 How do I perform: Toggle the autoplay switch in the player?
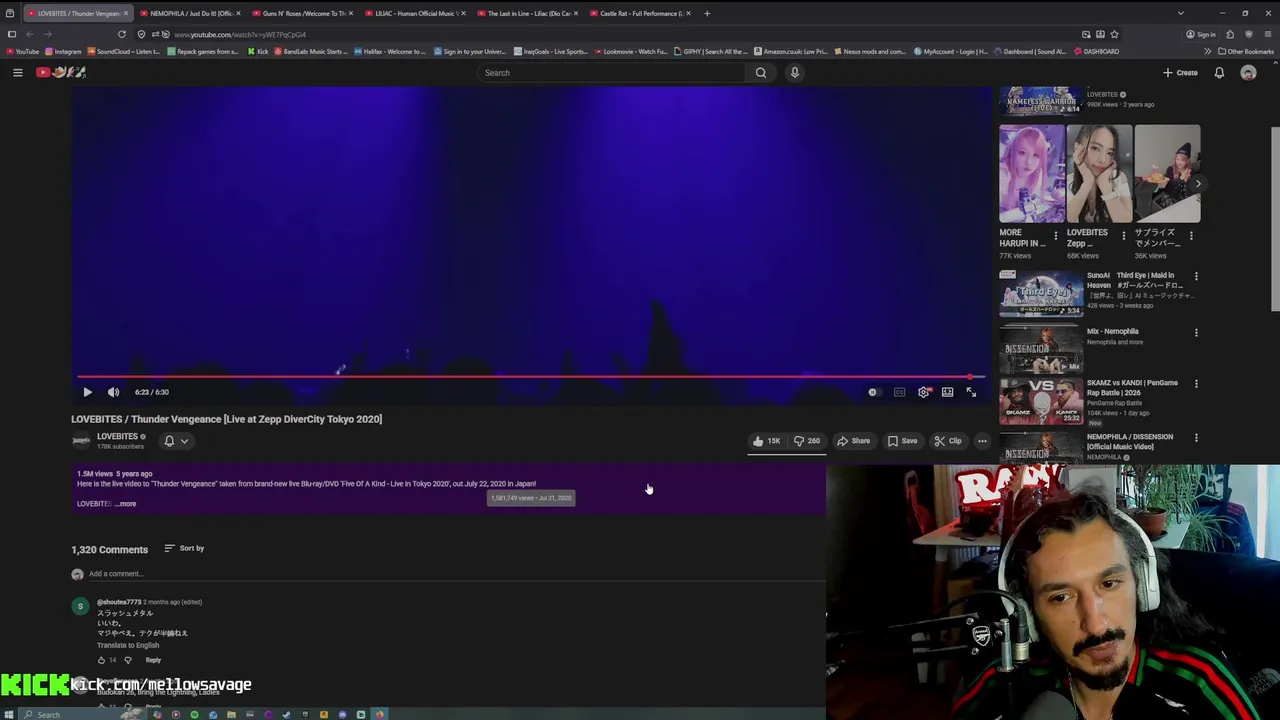click(873, 392)
